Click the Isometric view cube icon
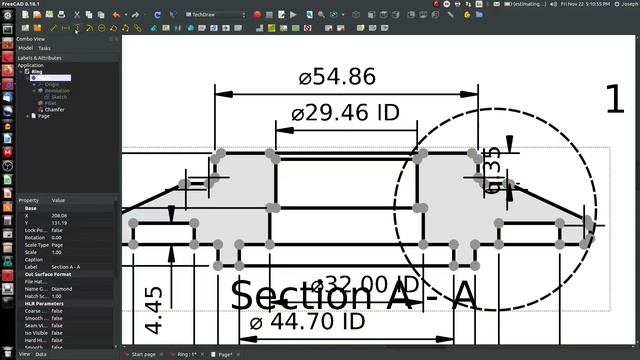The height and width of the screenshot is (360, 640). 356,15
